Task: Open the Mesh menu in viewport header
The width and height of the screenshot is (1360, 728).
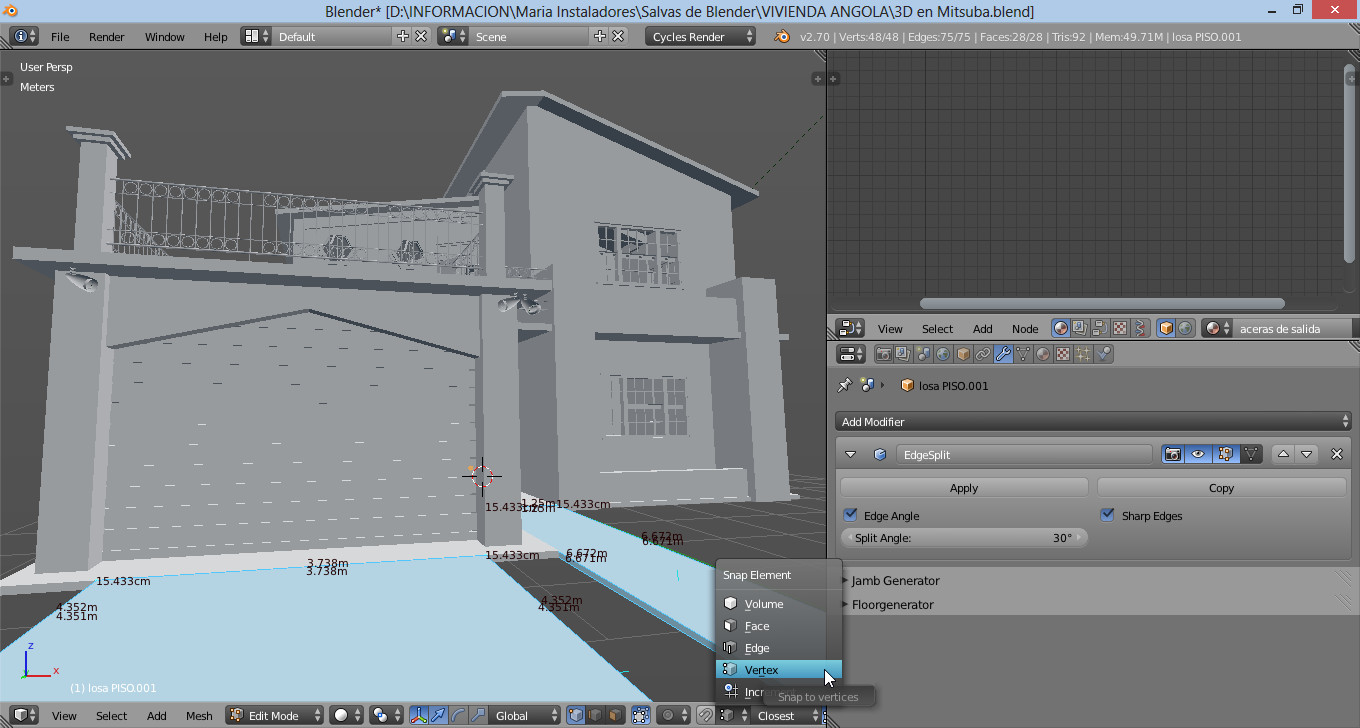Action: coord(199,715)
